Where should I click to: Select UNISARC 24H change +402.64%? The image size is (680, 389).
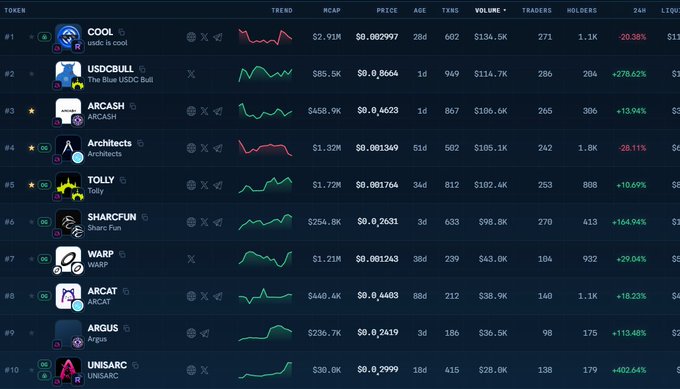coord(629,370)
